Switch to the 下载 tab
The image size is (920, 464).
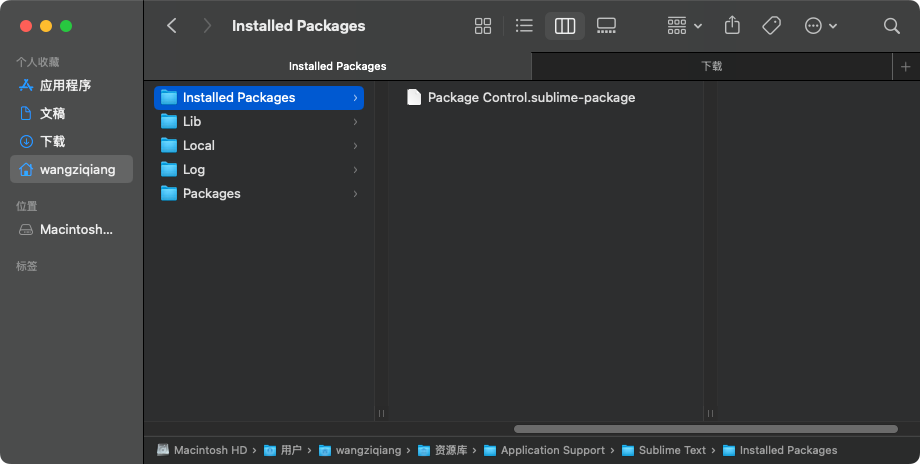(712, 66)
